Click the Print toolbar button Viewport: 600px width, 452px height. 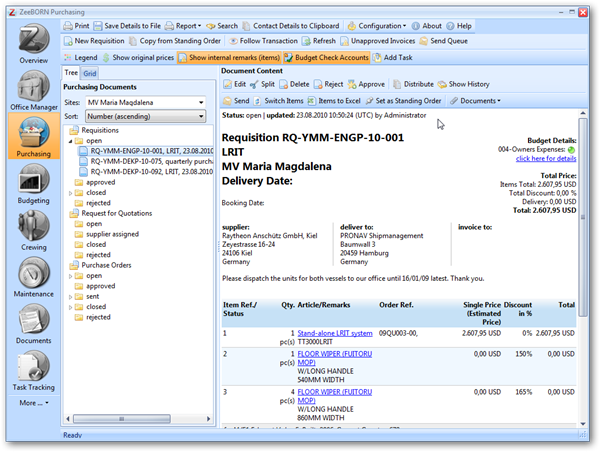click(76, 25)
